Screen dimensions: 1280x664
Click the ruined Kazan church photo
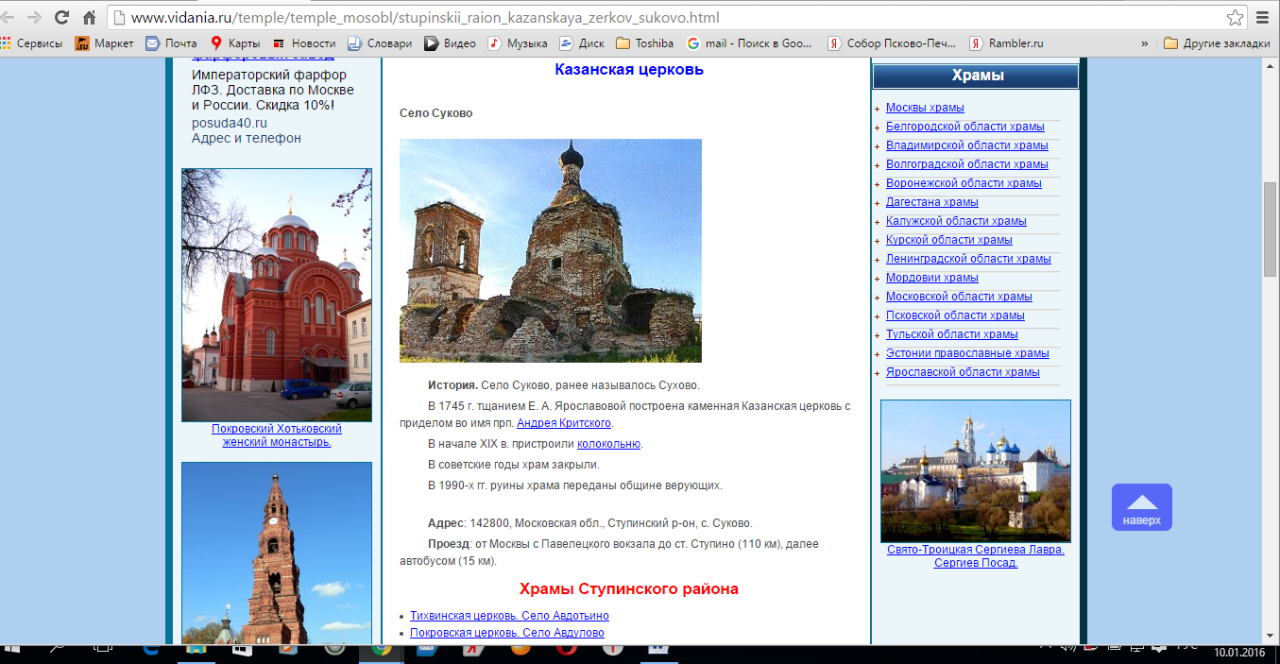550,250
